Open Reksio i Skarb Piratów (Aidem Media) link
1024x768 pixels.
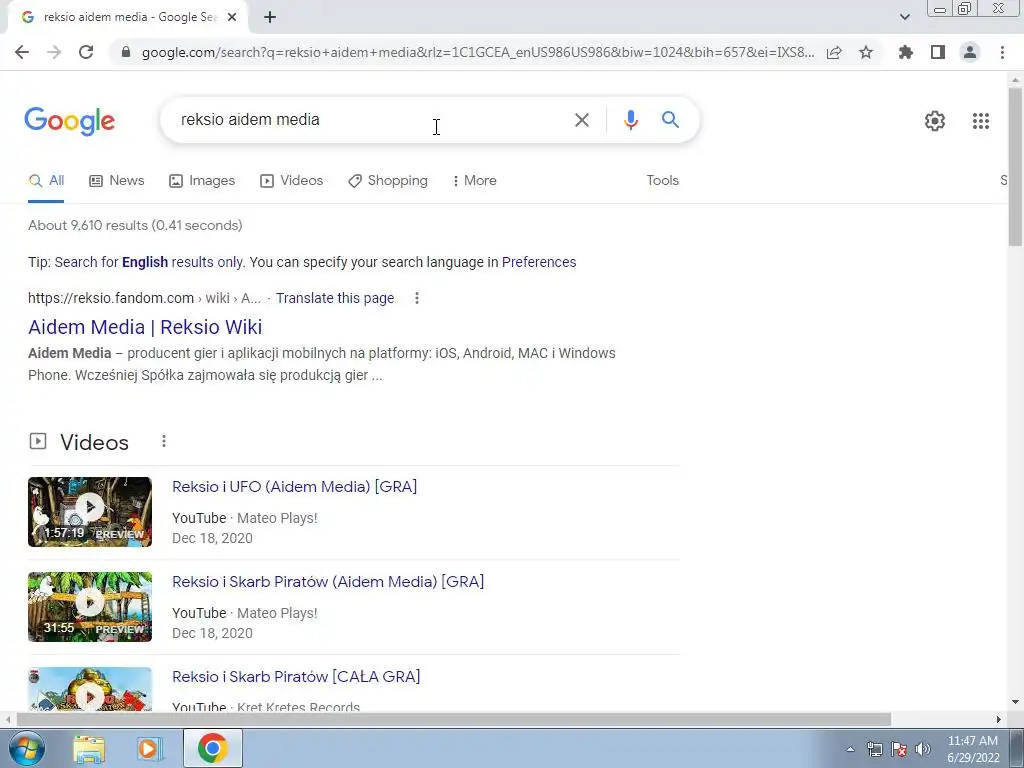pos(328,582)
